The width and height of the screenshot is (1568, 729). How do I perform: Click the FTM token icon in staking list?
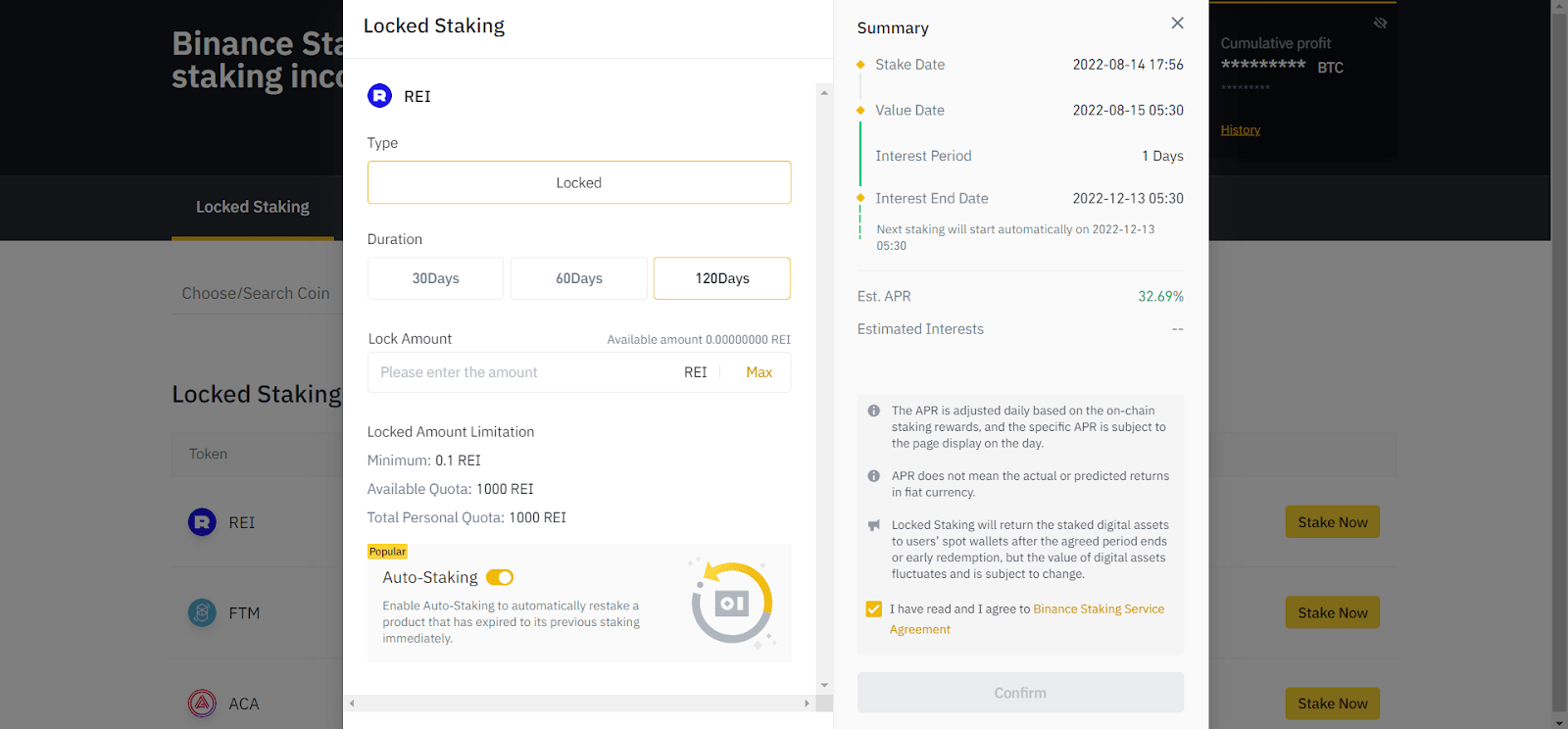202,613
